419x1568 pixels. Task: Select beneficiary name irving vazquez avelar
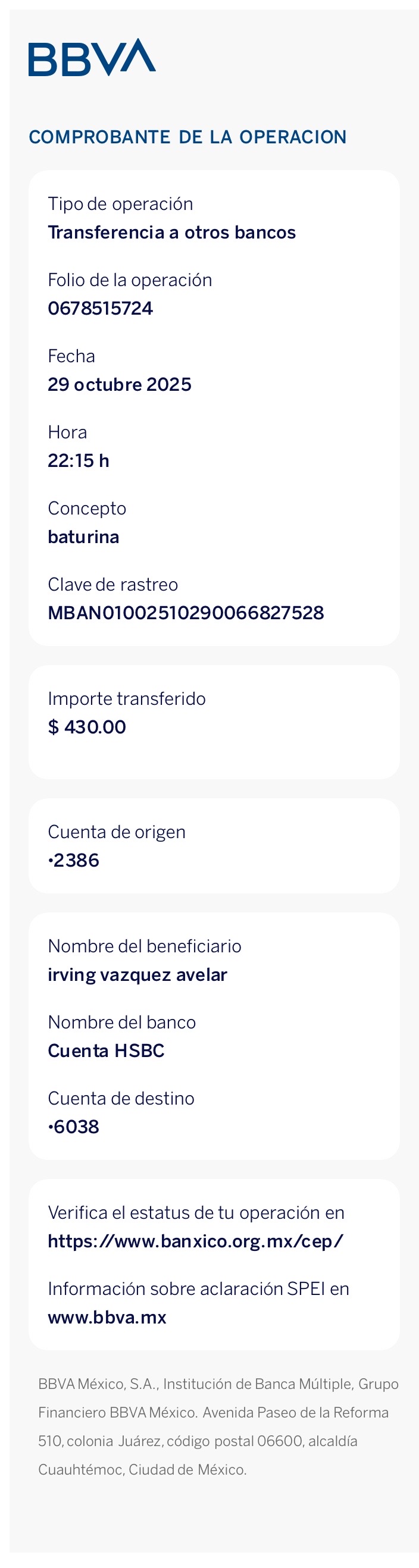click(x=137, y=974)
